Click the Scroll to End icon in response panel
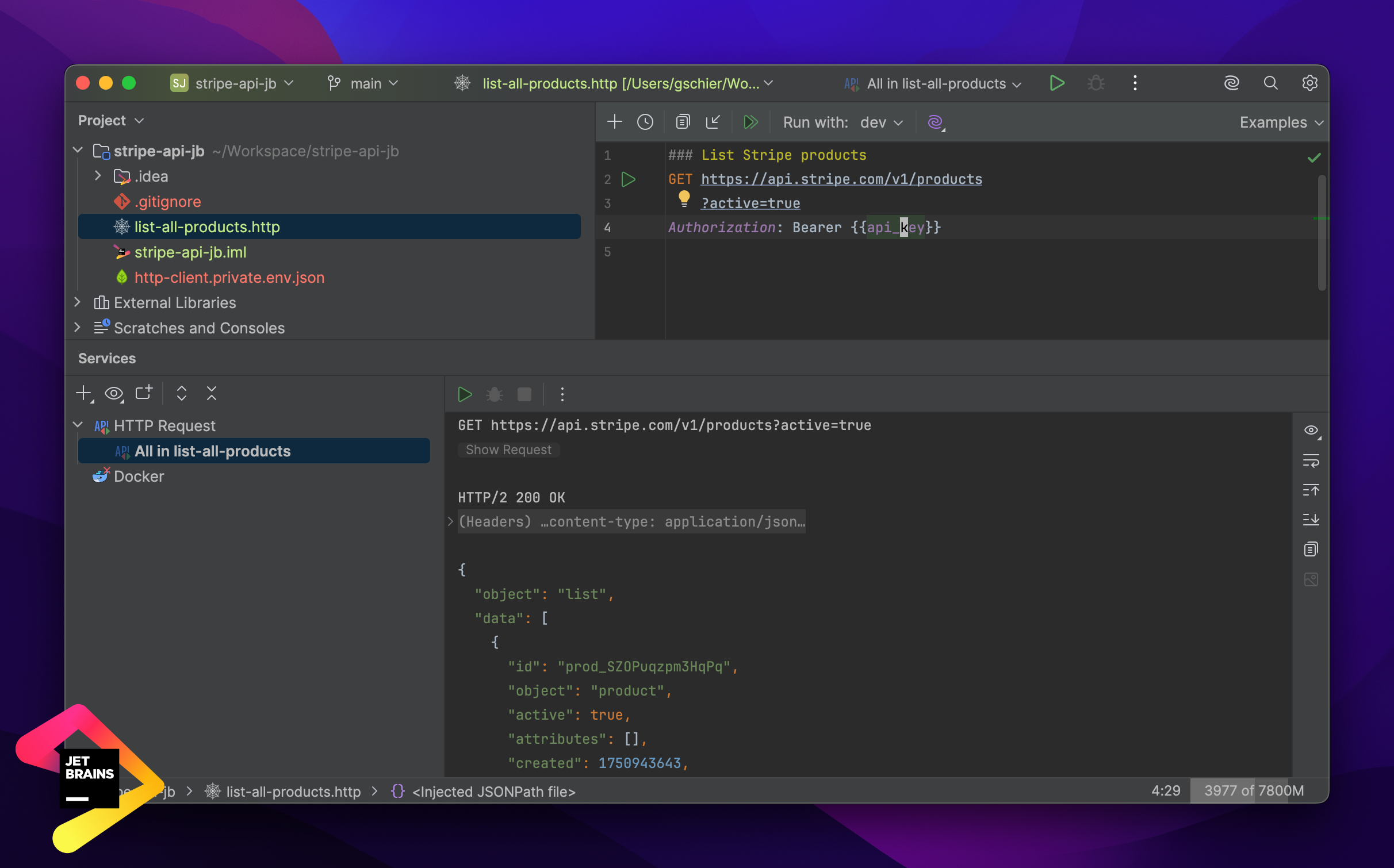1394x868 pixels. [1311, 520]
